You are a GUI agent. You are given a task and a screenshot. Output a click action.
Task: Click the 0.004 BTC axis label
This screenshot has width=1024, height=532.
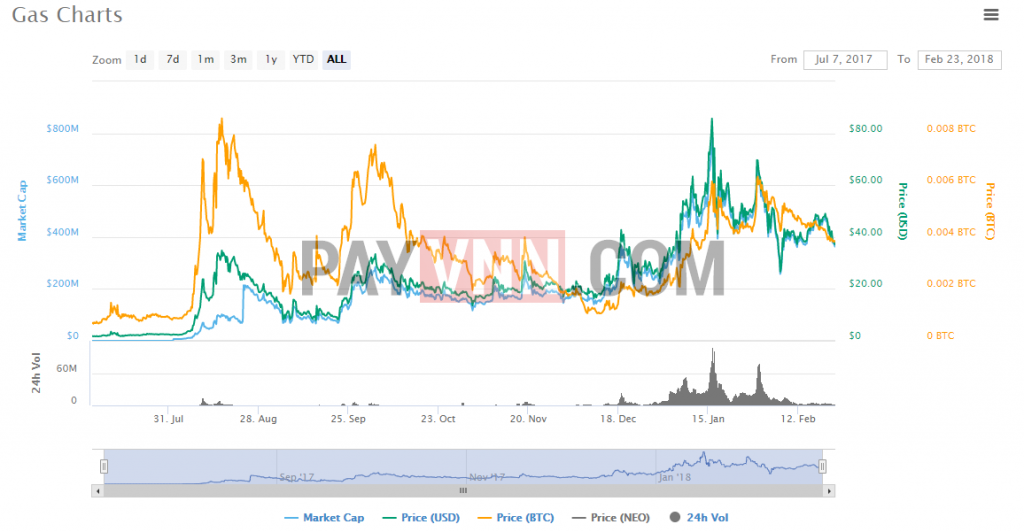pos(951,232)
